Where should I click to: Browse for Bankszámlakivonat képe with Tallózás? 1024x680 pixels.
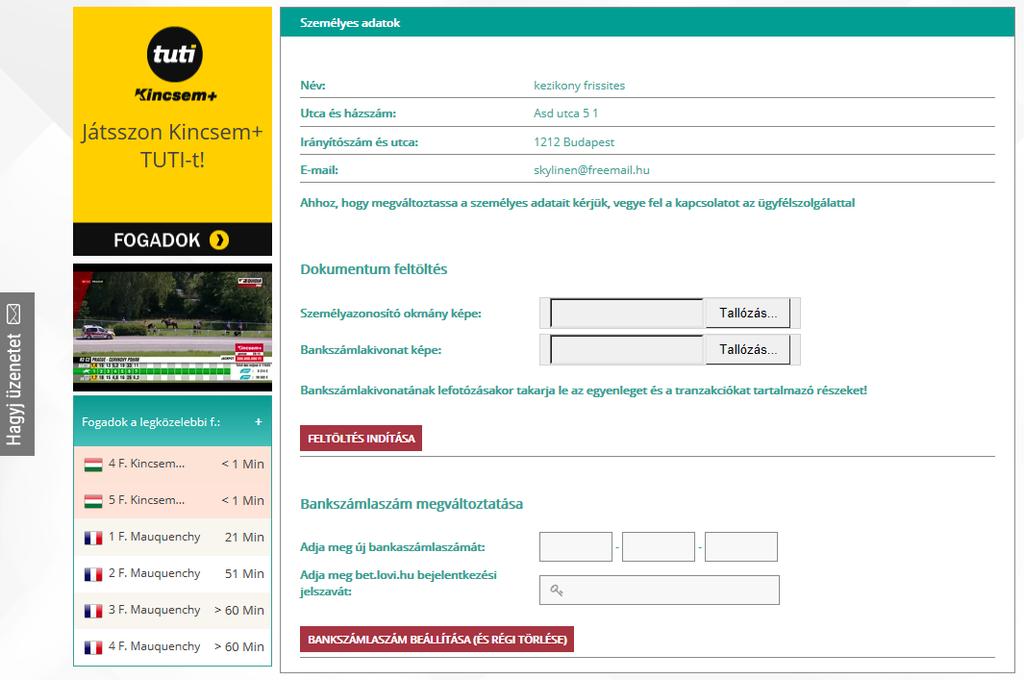[x=748, y=349]
